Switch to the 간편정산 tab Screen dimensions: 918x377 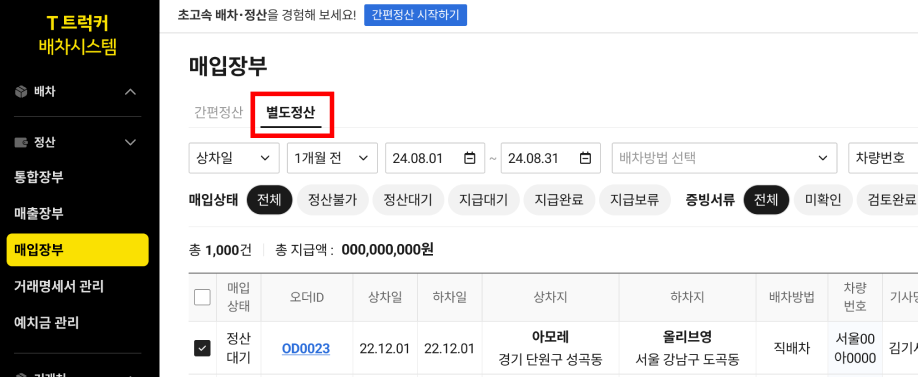click(218, 112)
